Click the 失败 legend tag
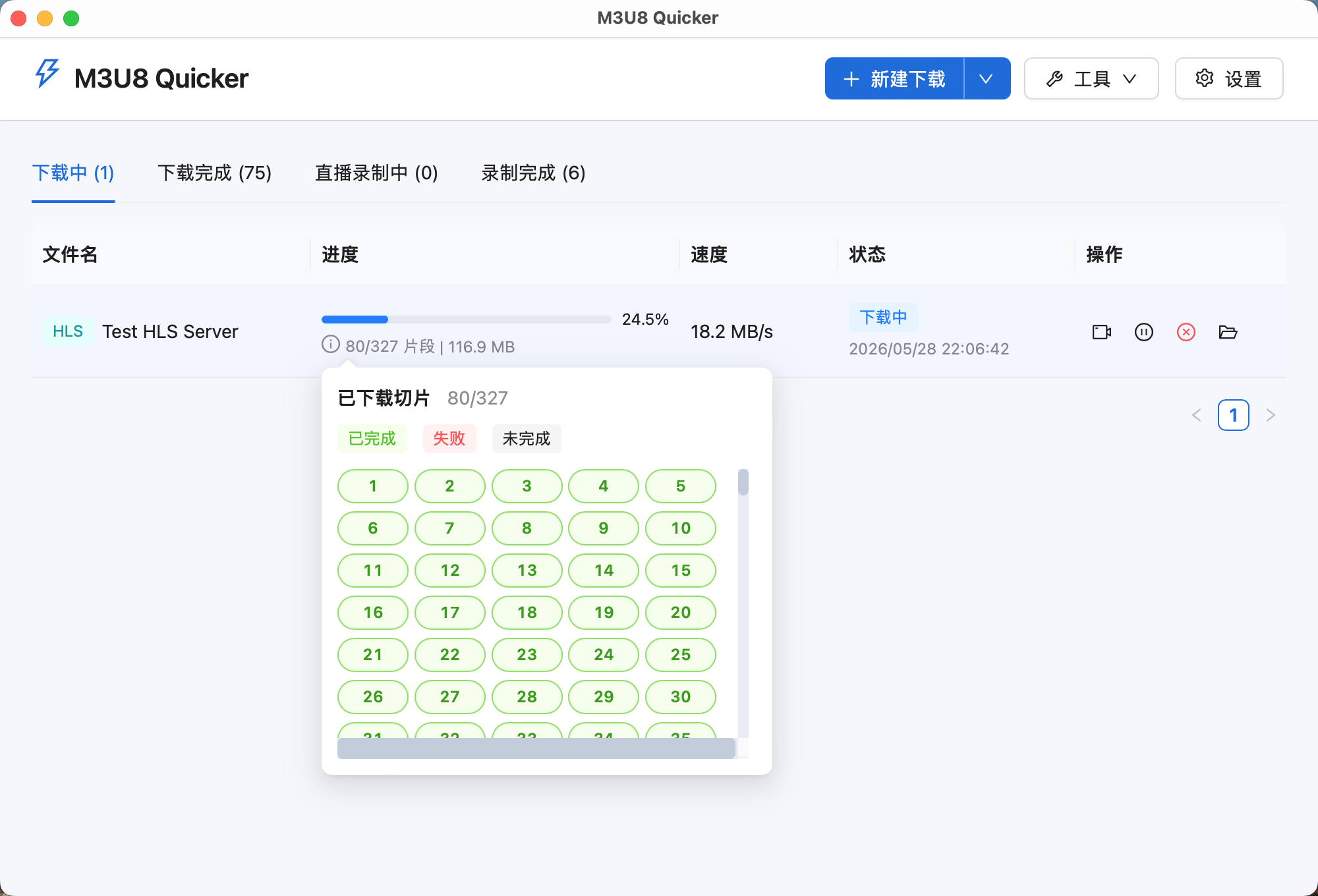Viewport: 1318px width, 896px height. click(x=449, y=439)
